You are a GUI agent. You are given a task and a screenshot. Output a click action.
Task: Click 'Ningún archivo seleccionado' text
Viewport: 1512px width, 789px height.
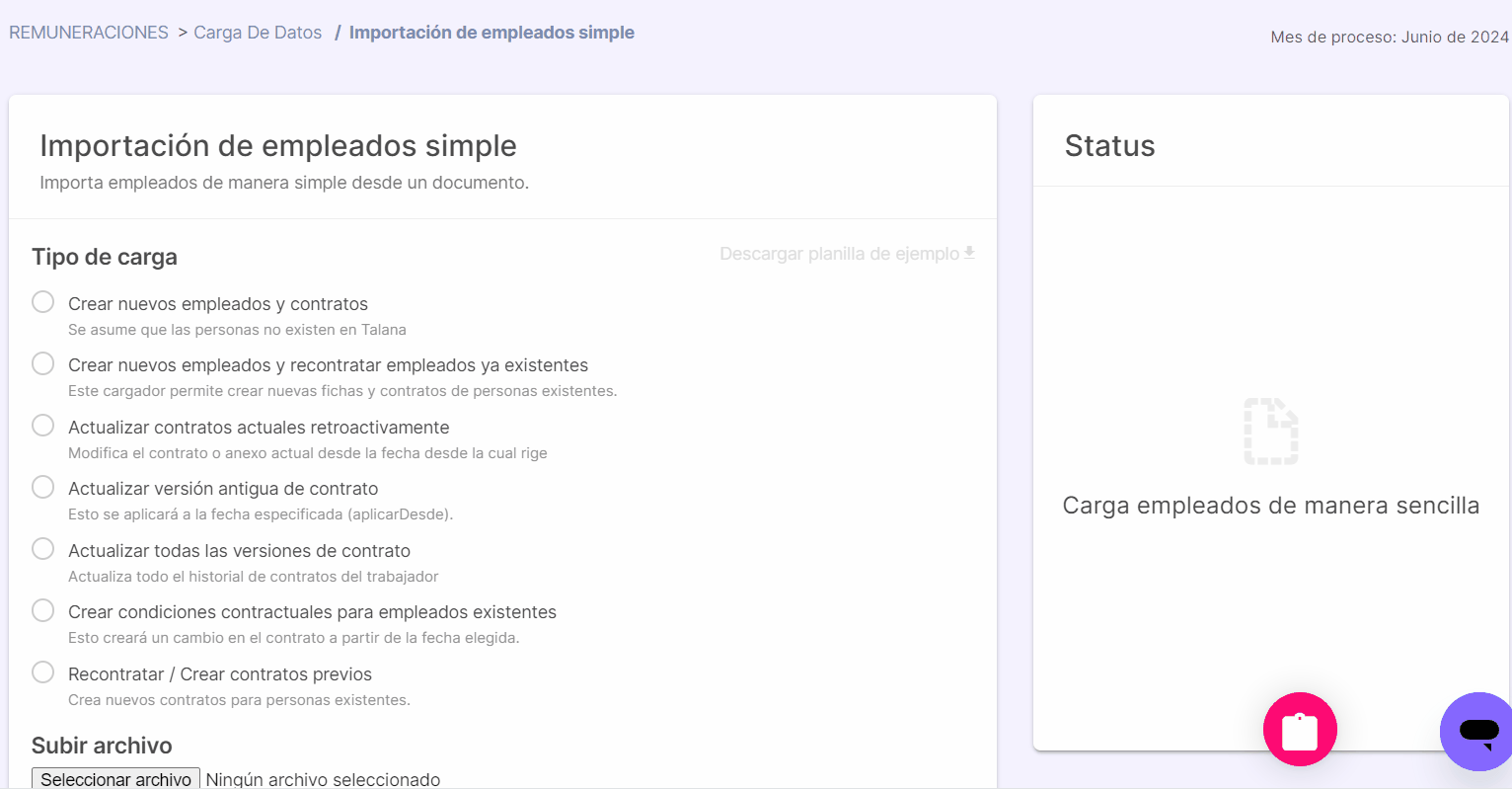tap(323, 780)
